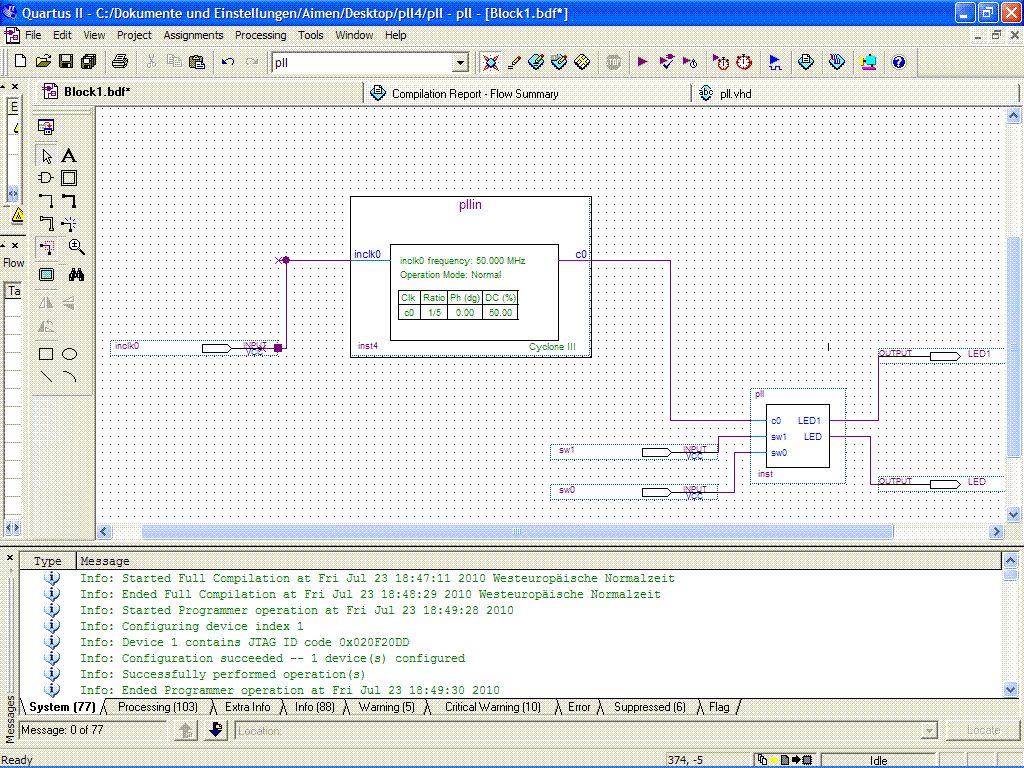This screenshot has height=768, width=1024.
Task: Open the Processing menu
Action: pos(260,35)
